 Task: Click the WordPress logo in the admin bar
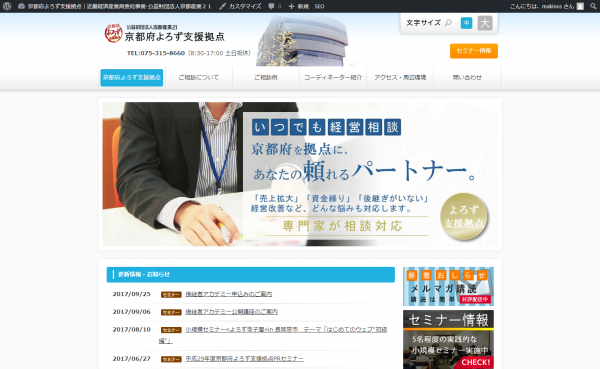coord(7,6)
